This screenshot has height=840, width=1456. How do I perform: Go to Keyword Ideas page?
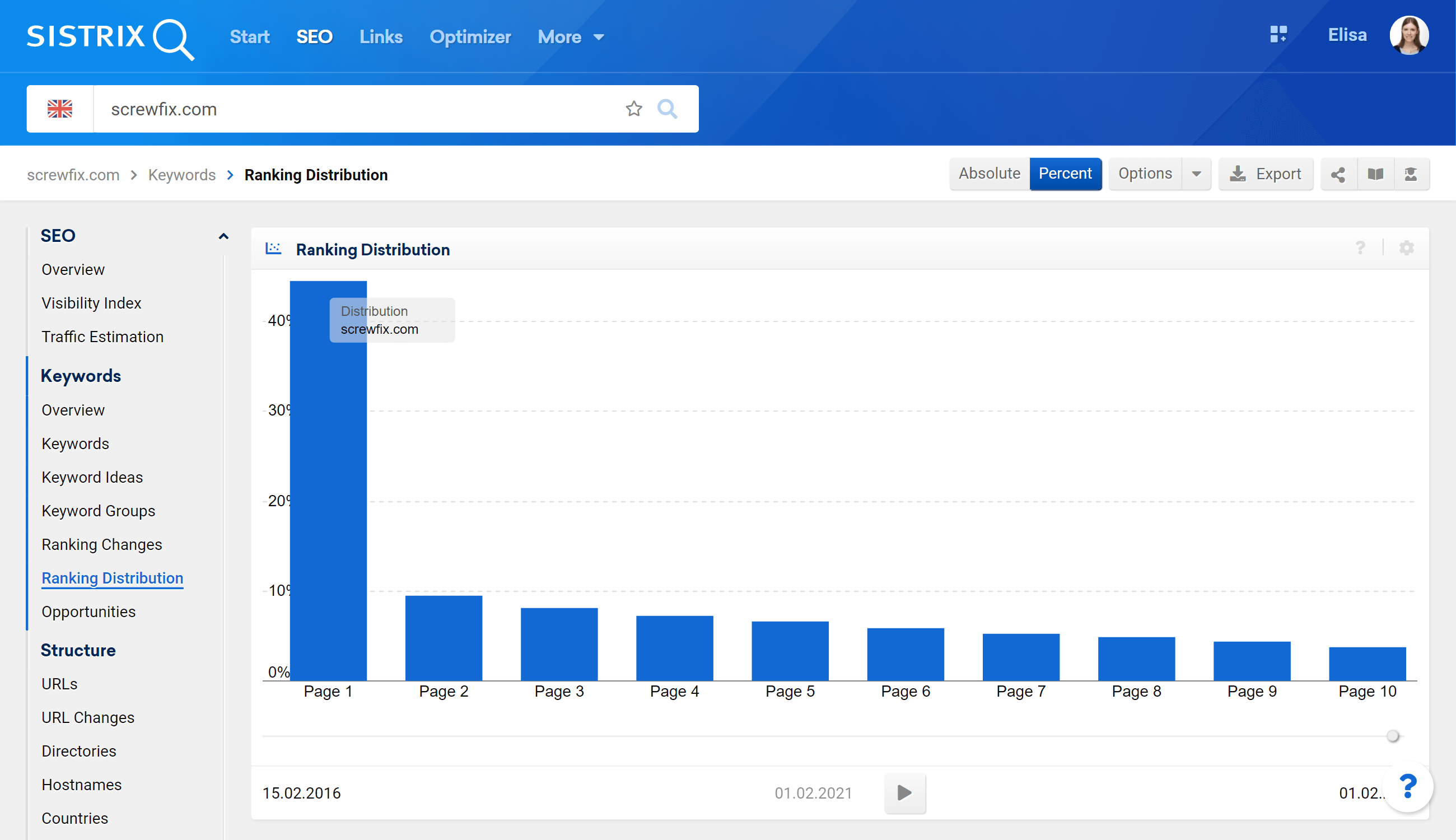[92, 477]
